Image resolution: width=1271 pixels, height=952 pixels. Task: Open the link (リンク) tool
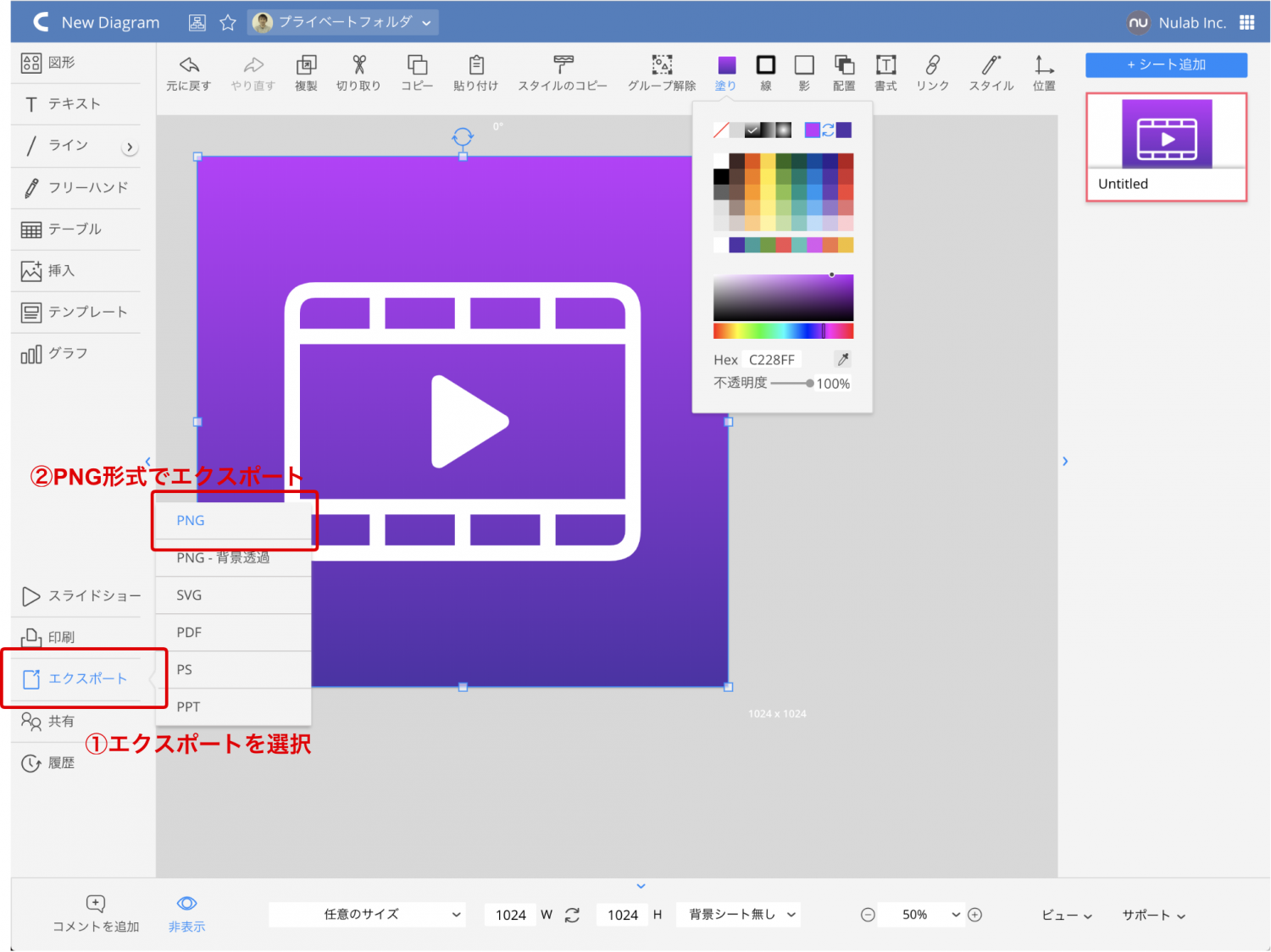[932, 65]
